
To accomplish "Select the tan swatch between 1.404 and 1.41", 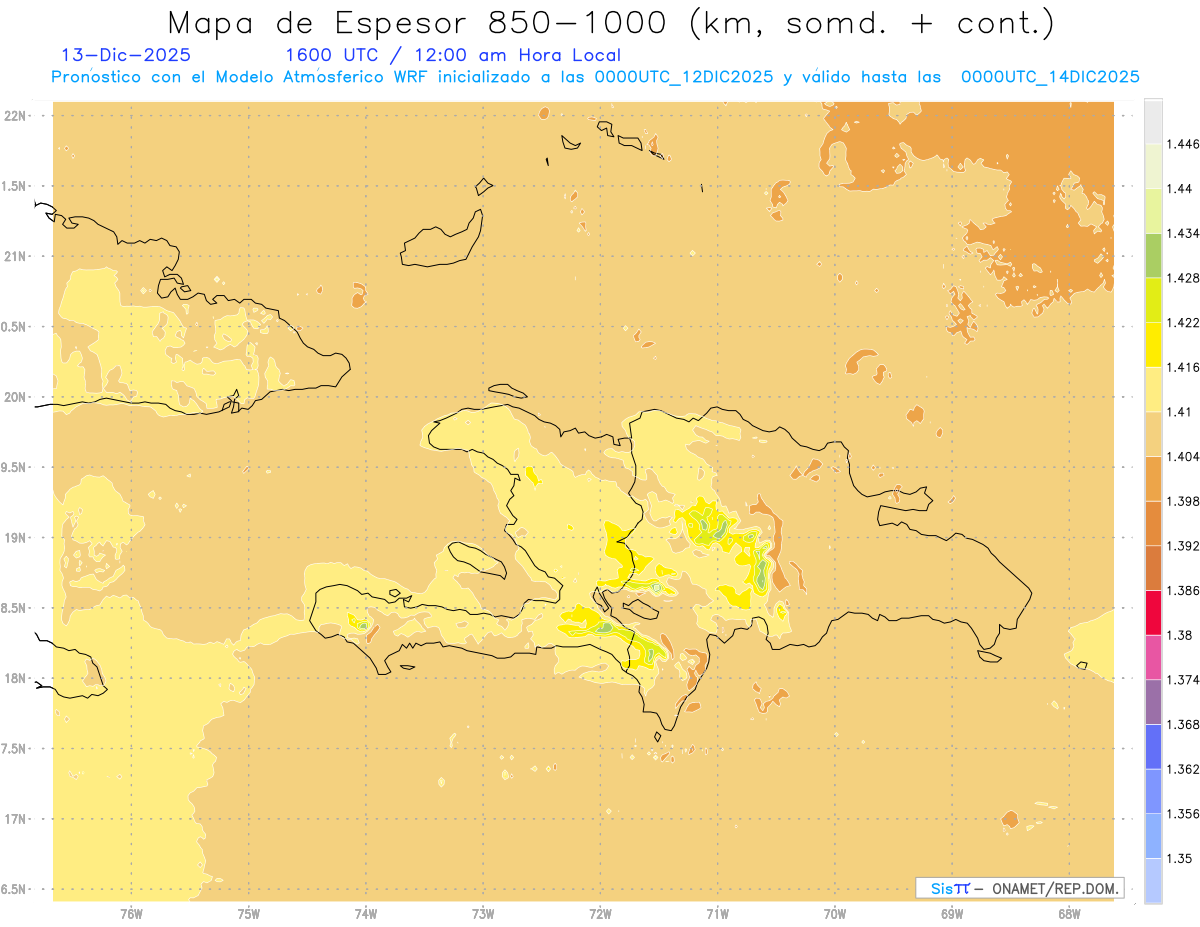I will (1153, 434).
